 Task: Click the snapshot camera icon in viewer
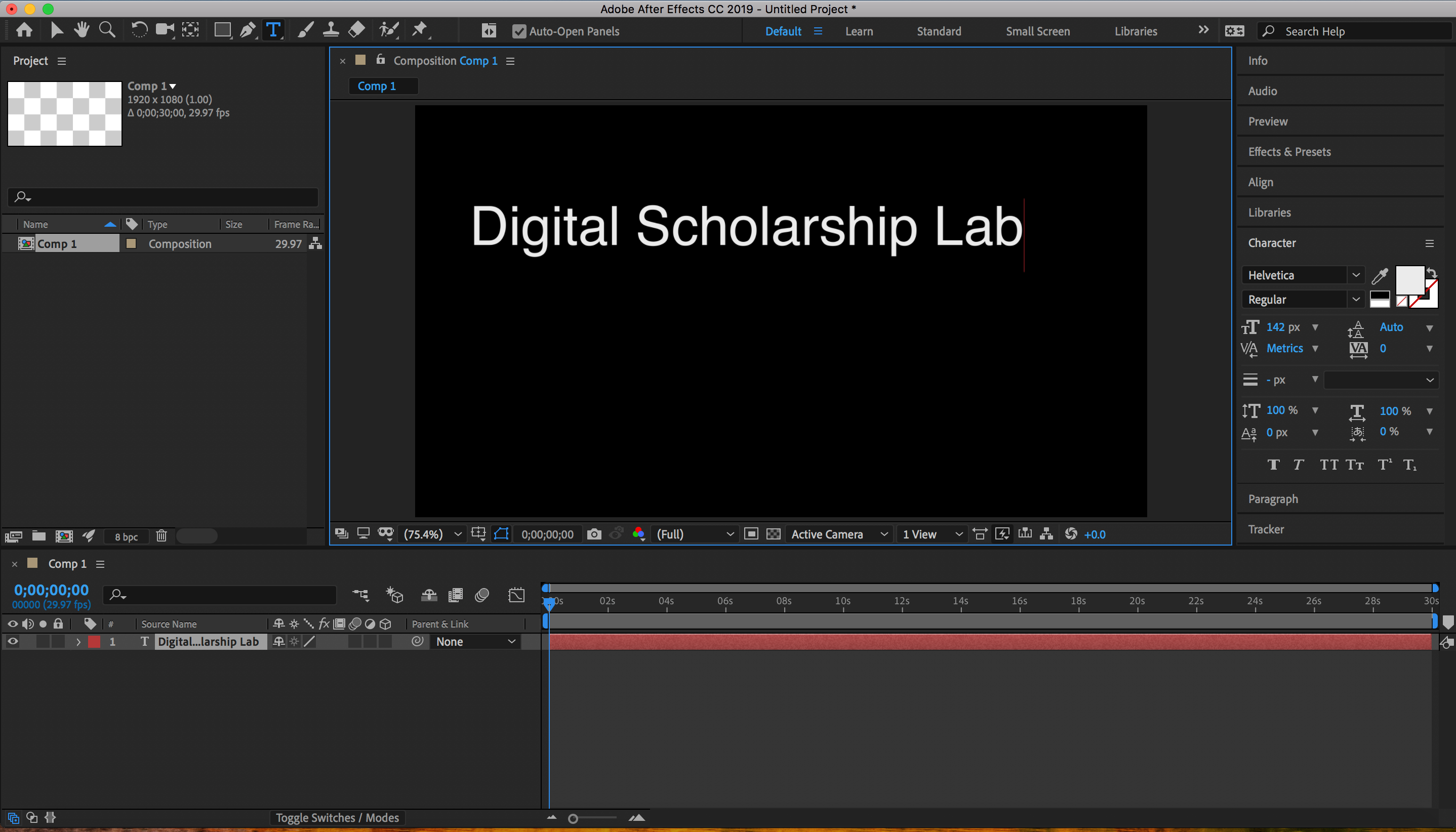tap(594, 534)
